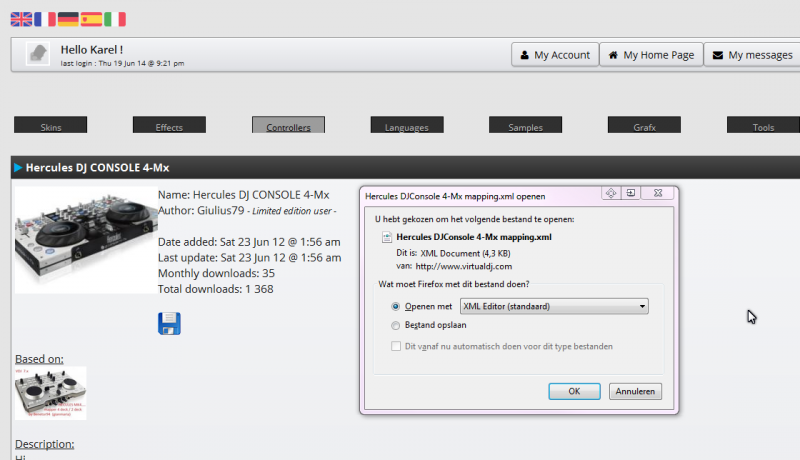Click 'Monthly downloads: 35' text
The width and height of the screenshot is (800, 460).
coord(216,273)
